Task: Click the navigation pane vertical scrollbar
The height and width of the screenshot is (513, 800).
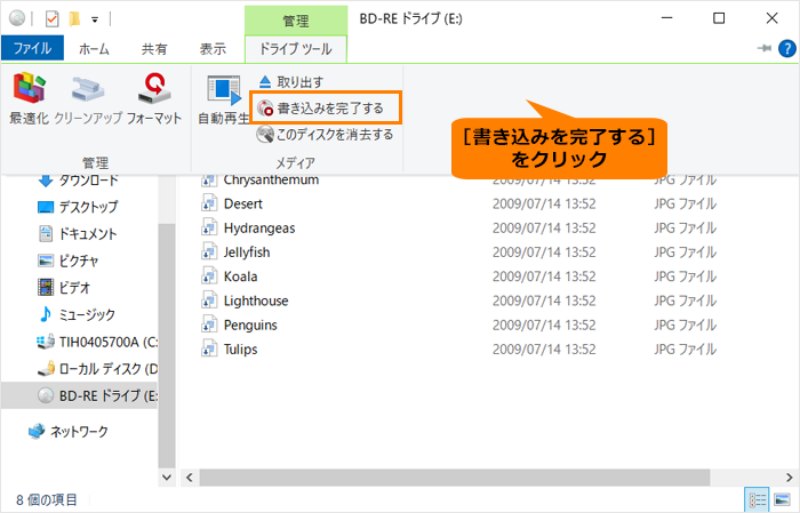Action: point(166,346)
